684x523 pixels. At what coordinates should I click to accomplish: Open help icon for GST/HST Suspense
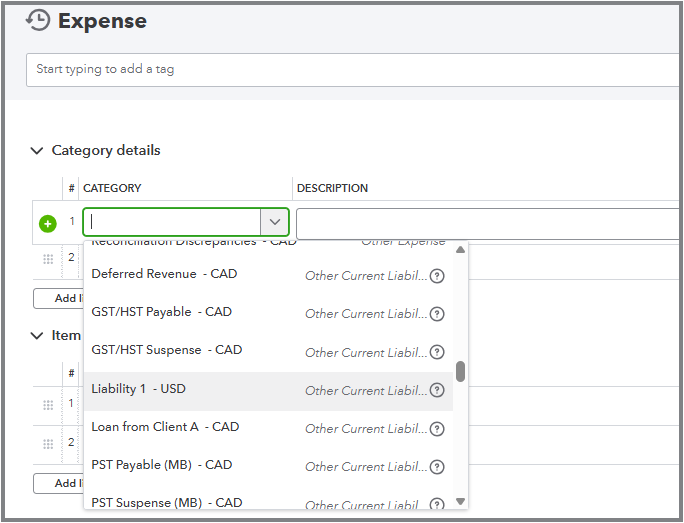click(437, 352)
